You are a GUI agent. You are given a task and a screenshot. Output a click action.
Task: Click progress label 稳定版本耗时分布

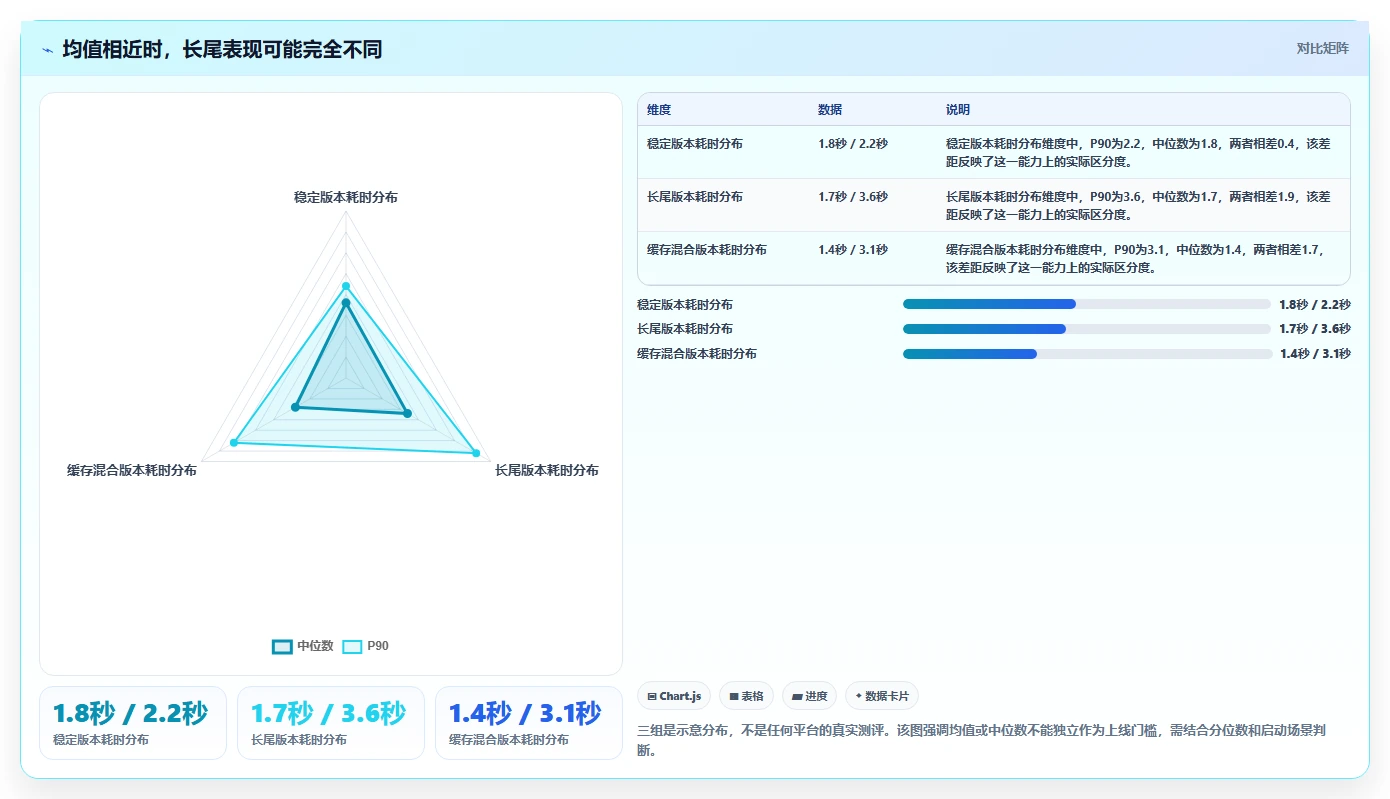coord(685,305)
